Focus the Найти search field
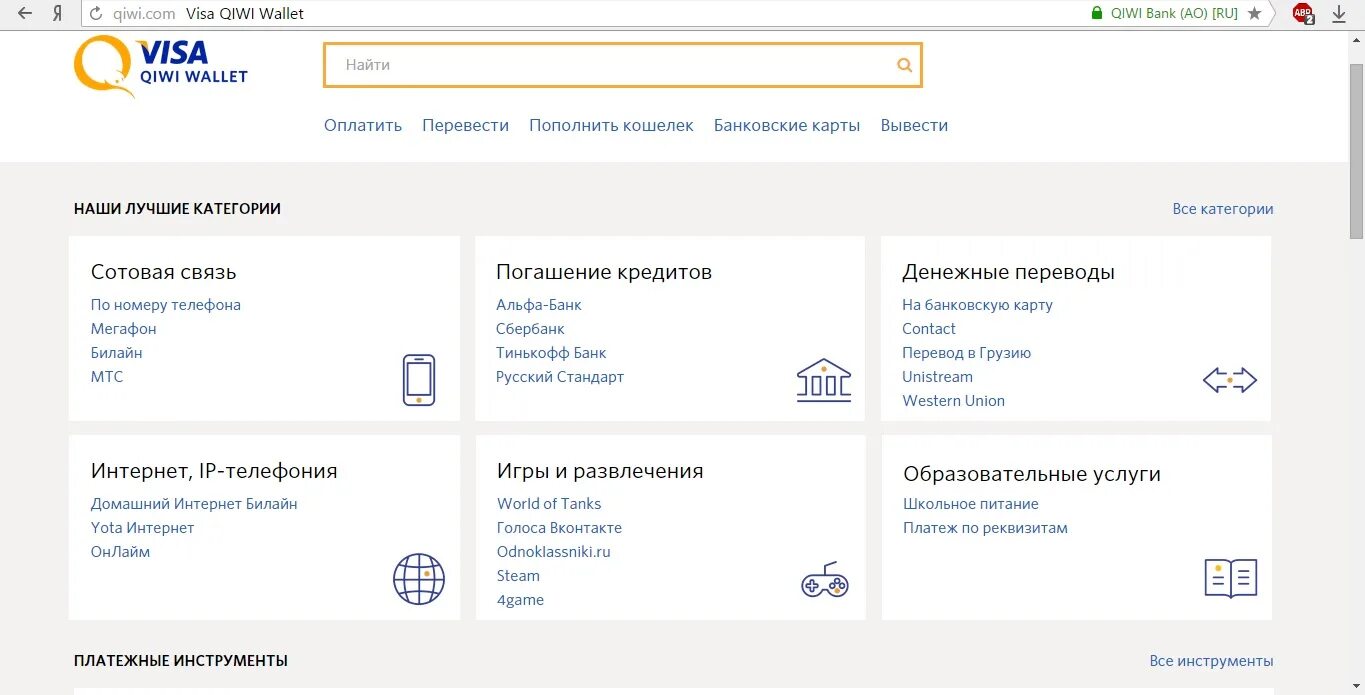1365x695 pixels. [x=622, y=65]
